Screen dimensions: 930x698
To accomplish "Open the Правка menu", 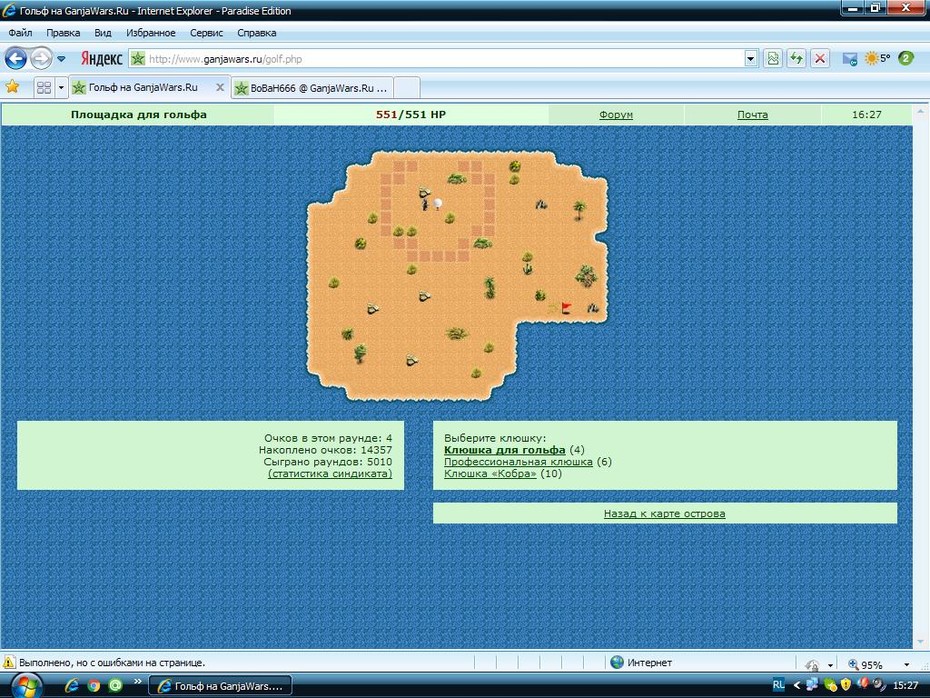I will pos(63,33).
